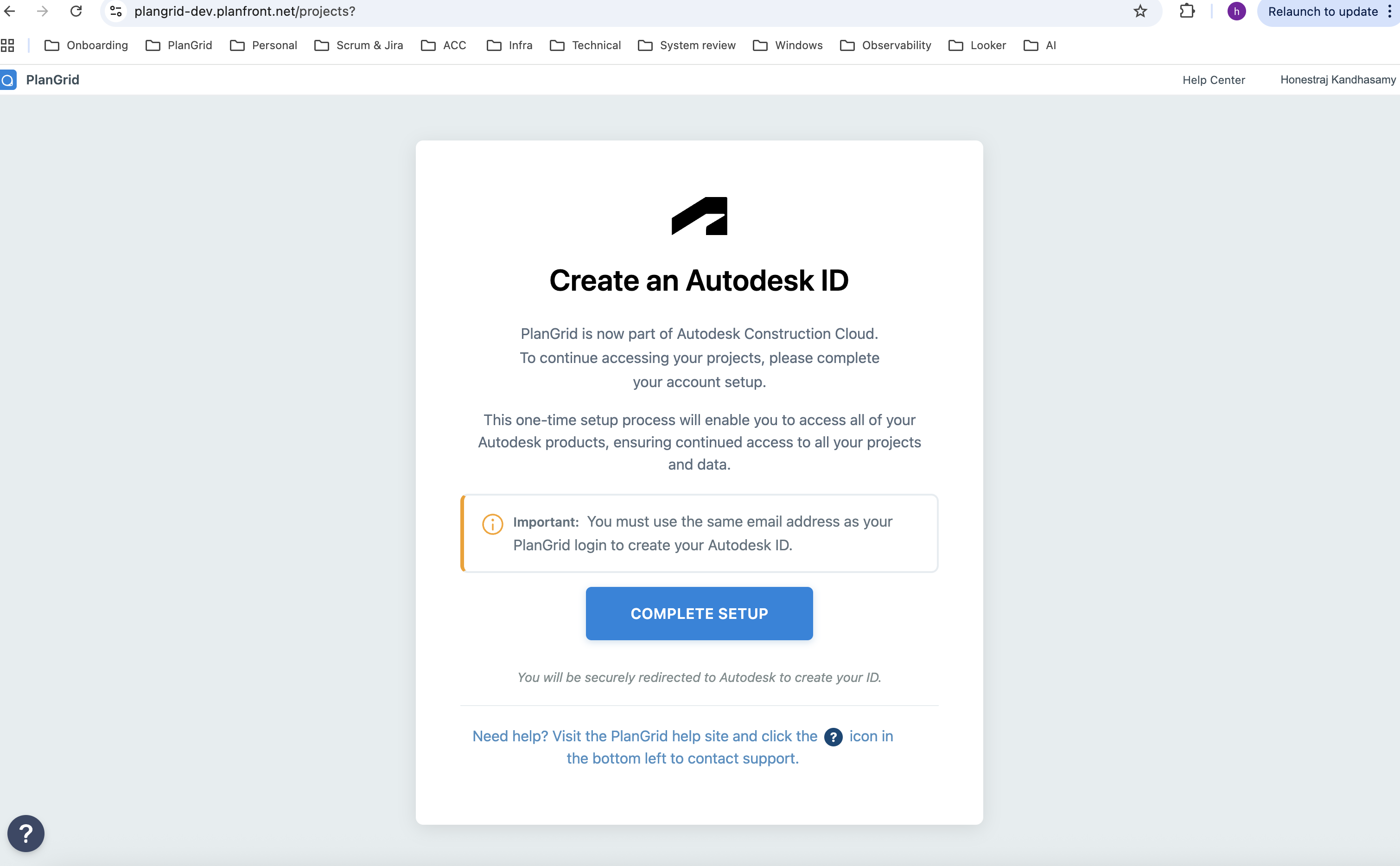This screenshot has width=1400, height=866.
Task: Click the site settings icon in the address bar
Action: tap(116, 11)
